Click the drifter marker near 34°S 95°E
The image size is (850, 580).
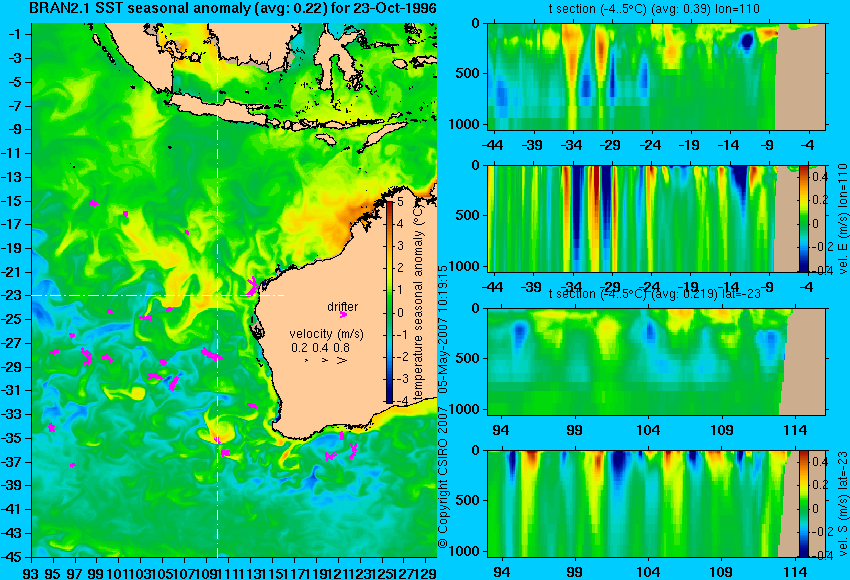pyautogui.click(x=51, y=428)
